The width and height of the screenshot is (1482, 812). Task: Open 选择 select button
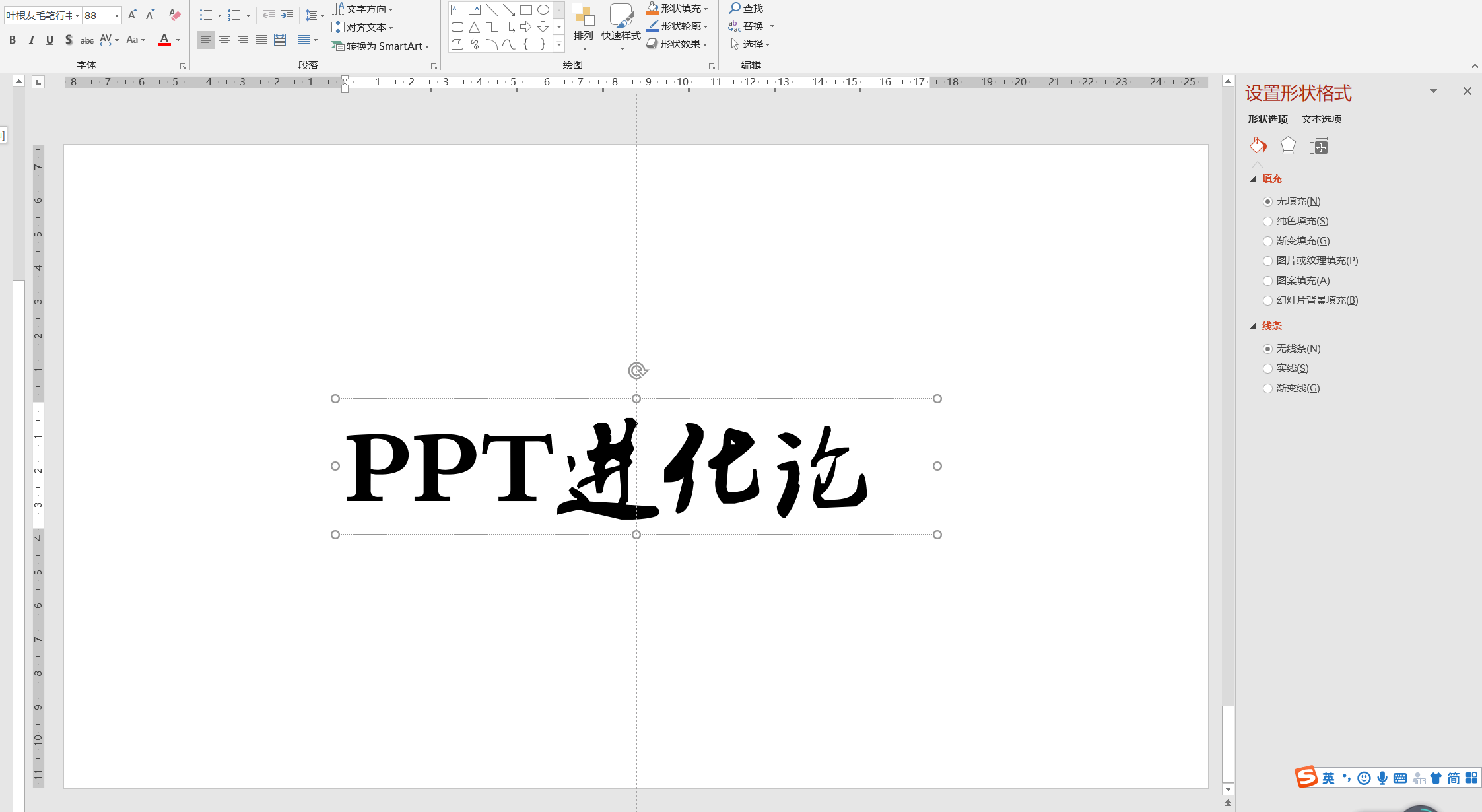pos(751,44)
